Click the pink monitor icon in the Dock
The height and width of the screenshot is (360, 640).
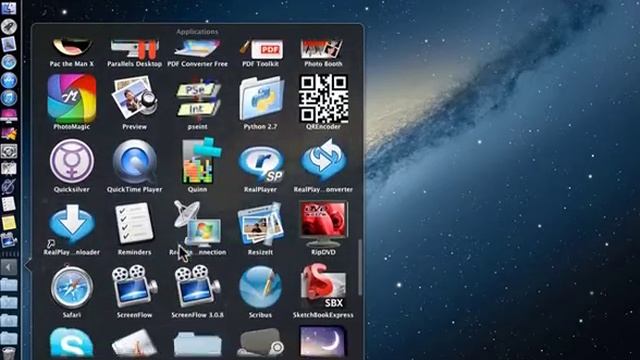[x=9, y=116]
